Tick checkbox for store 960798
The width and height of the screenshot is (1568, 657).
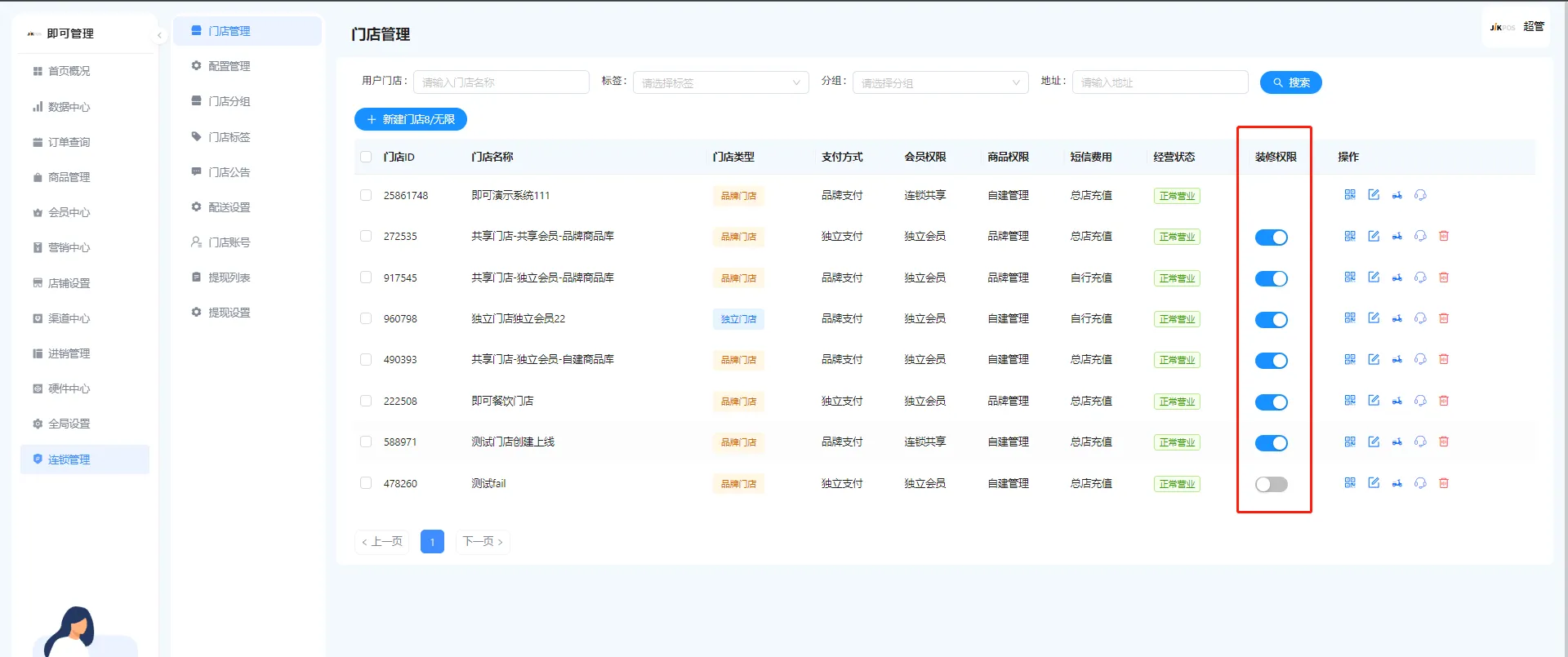366,318
